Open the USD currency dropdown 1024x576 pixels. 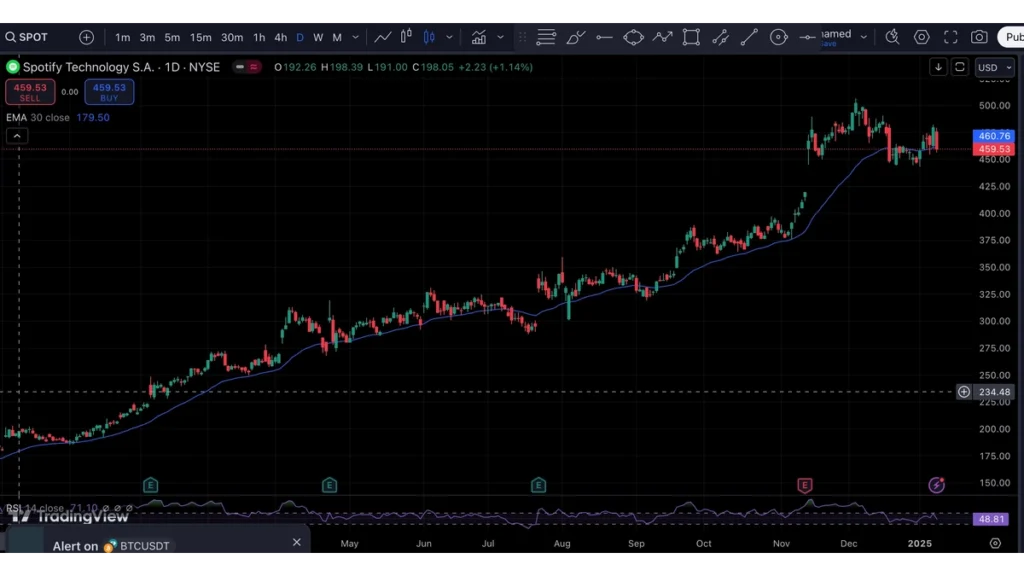(x=995, y=67)
